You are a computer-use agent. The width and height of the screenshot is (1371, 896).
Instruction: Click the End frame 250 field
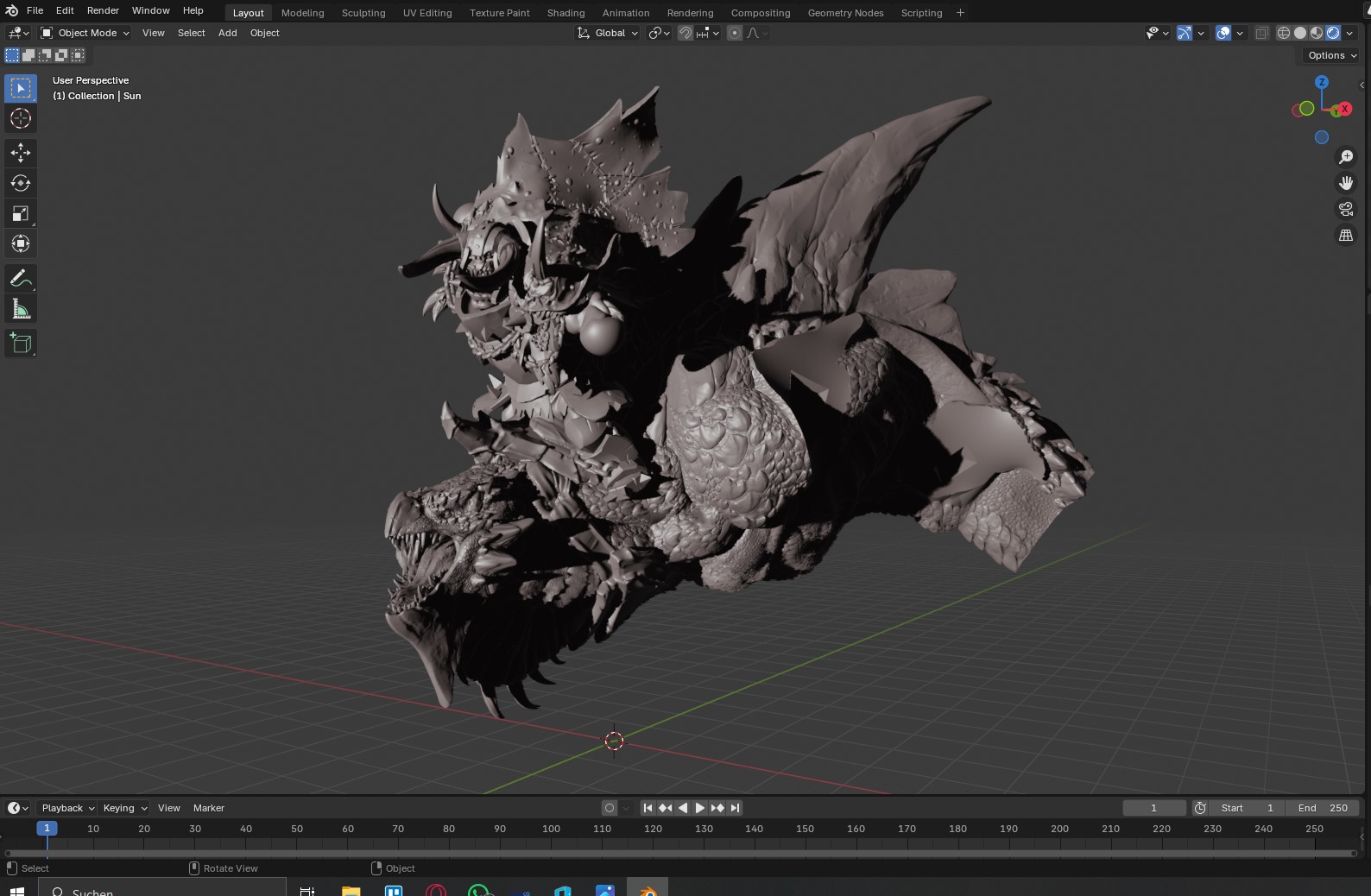click(1322, 808)
